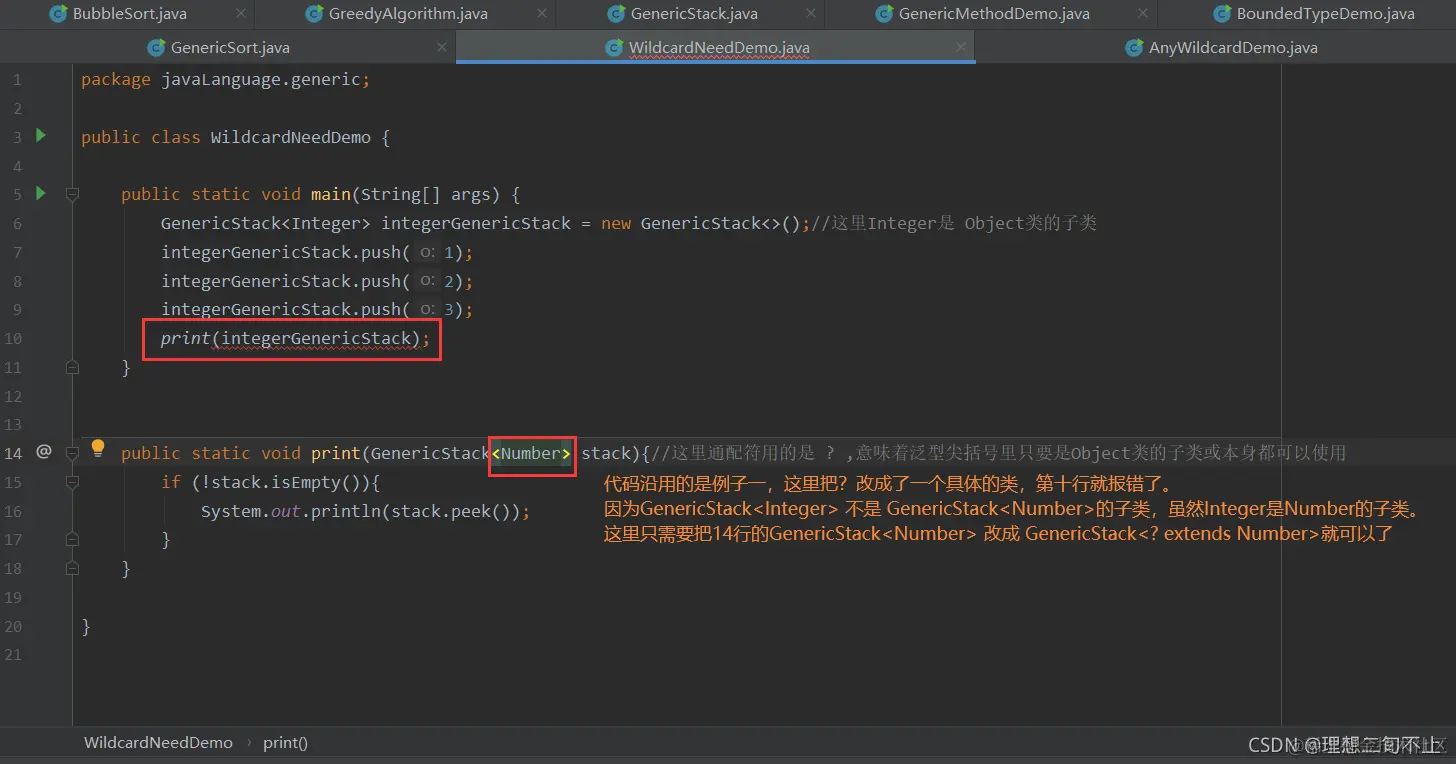Run the WildcardNeedDemo class from the gutter
This screenshot has width=1456, height=764.
click(41, 135)
